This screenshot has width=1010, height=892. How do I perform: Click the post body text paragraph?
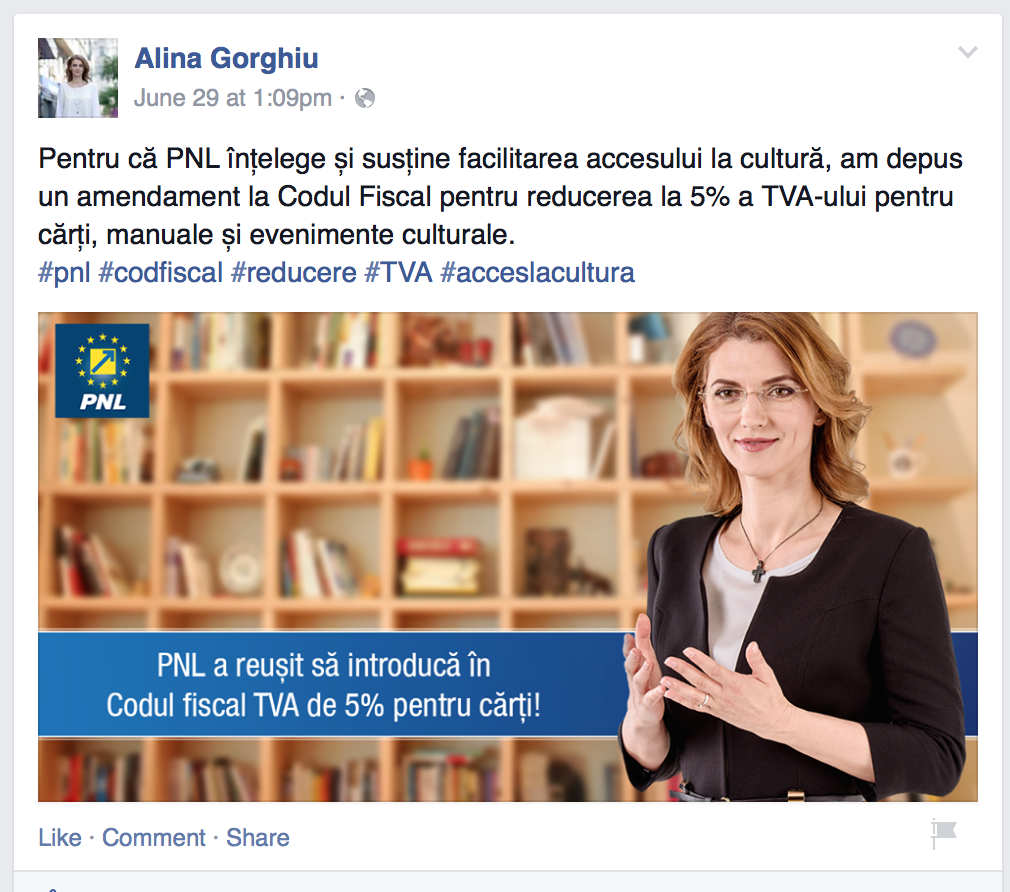500,196
